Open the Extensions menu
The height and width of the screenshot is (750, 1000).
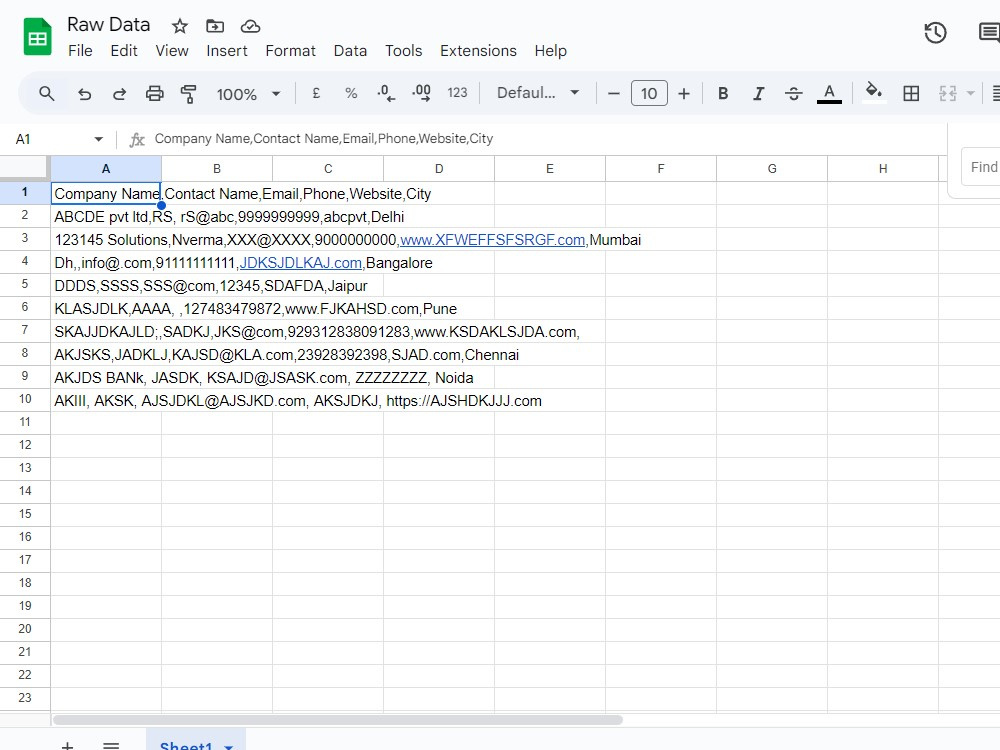[x=478, y=51]
